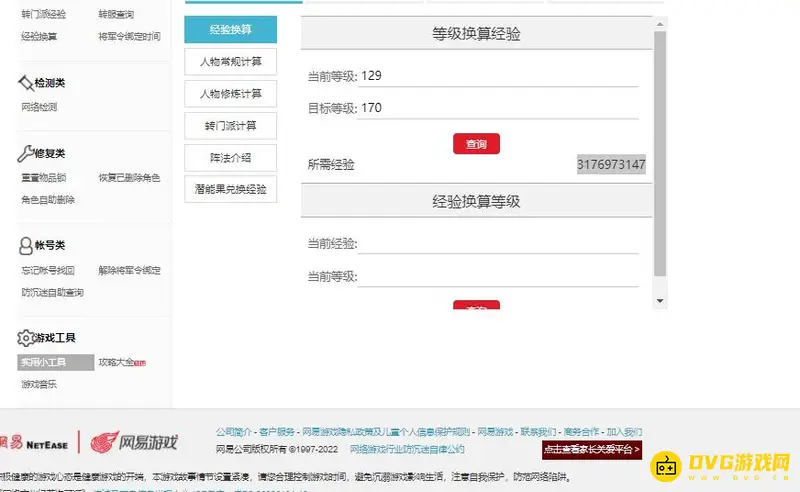800x492 pixels.
Task: Click the 当前等级 field showing 129
Action: (498, 76)
